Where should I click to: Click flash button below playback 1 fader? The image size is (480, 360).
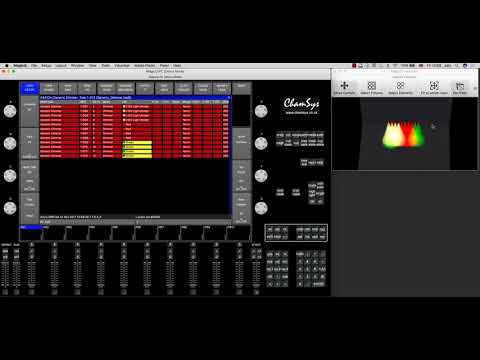[31, 292]
